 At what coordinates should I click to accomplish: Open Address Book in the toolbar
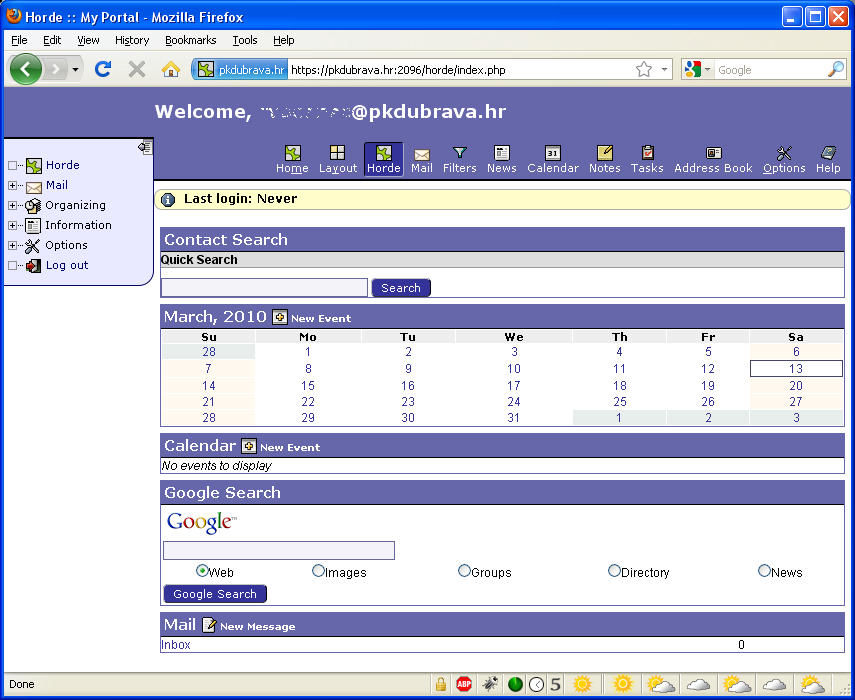(713, 159)
